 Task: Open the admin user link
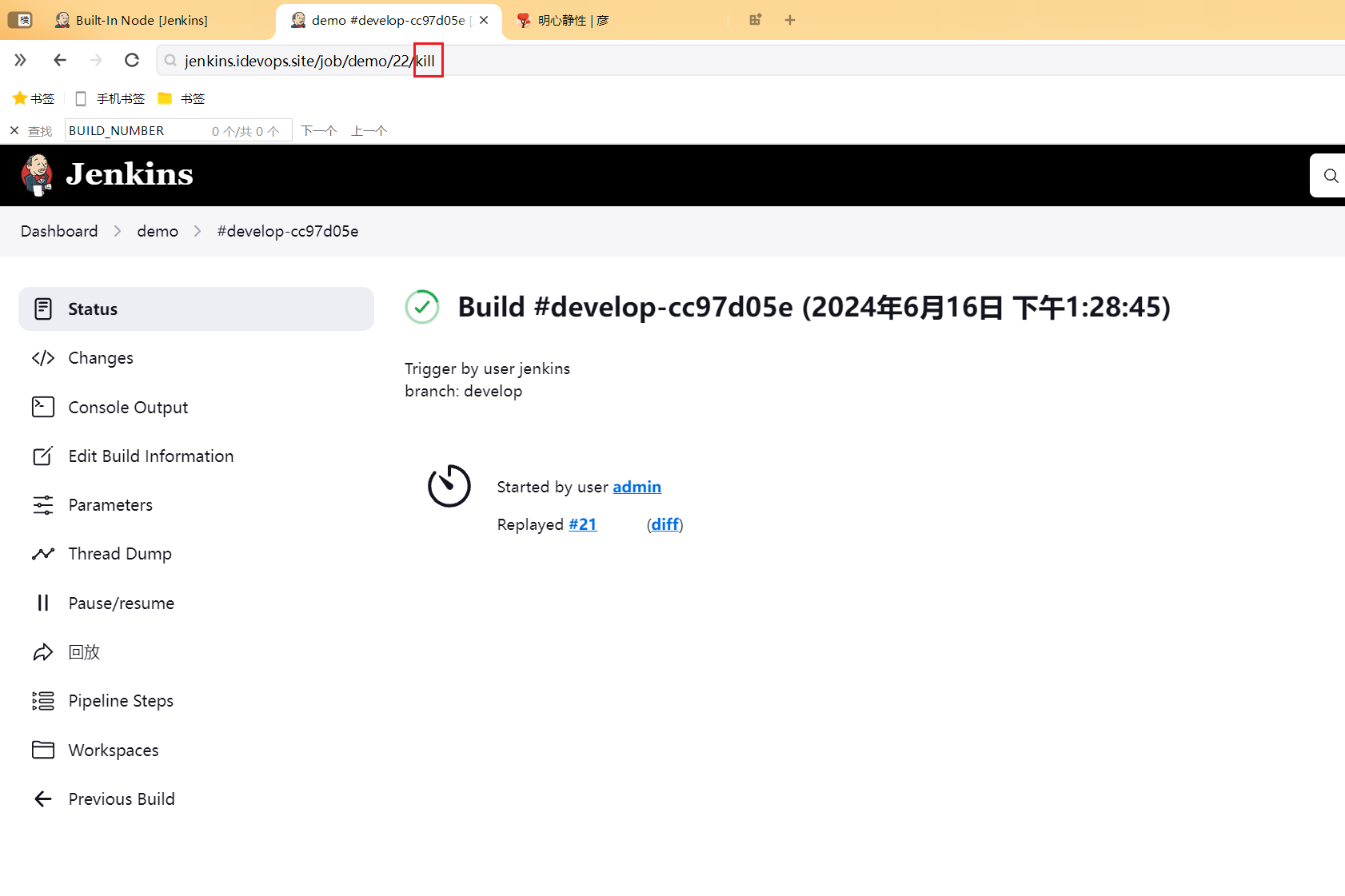pyautogui.click(x=637, y=487)
